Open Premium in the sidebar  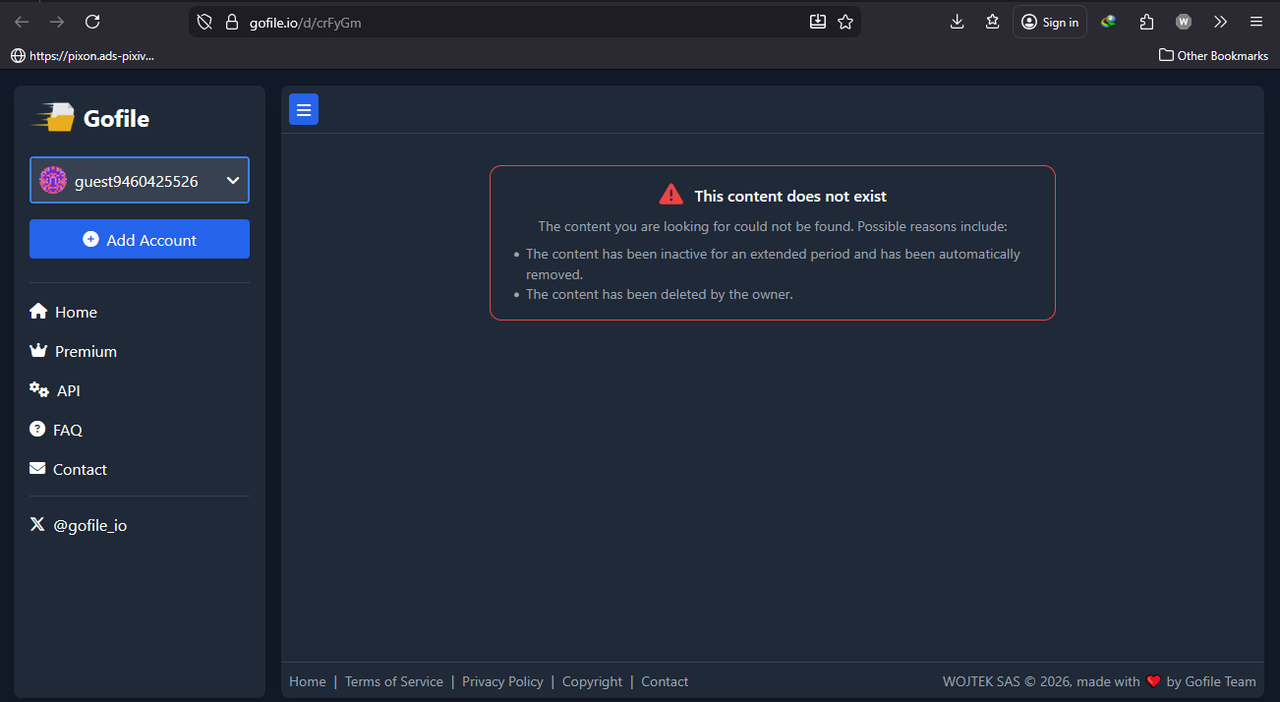(74, 351)
